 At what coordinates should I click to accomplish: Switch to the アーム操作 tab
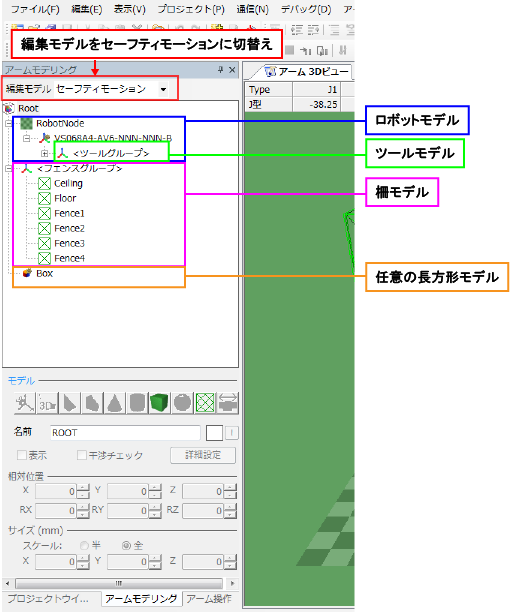209,599
